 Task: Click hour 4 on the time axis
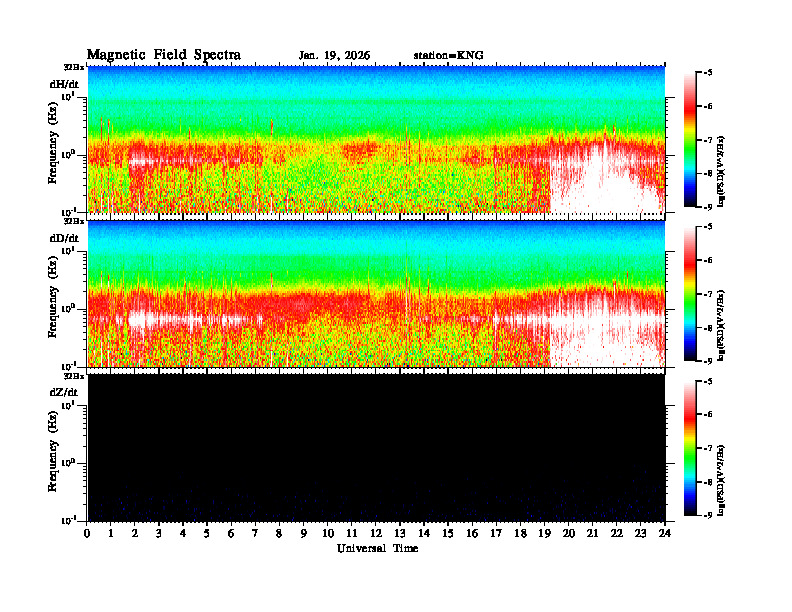coord(183,534)
